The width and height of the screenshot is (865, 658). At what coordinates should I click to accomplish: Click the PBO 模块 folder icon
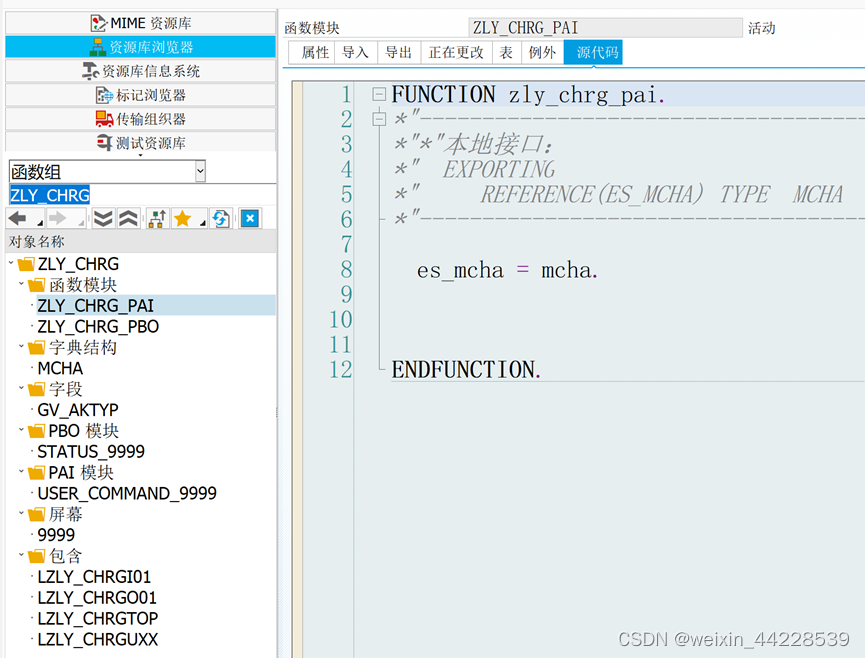point(36,431)
